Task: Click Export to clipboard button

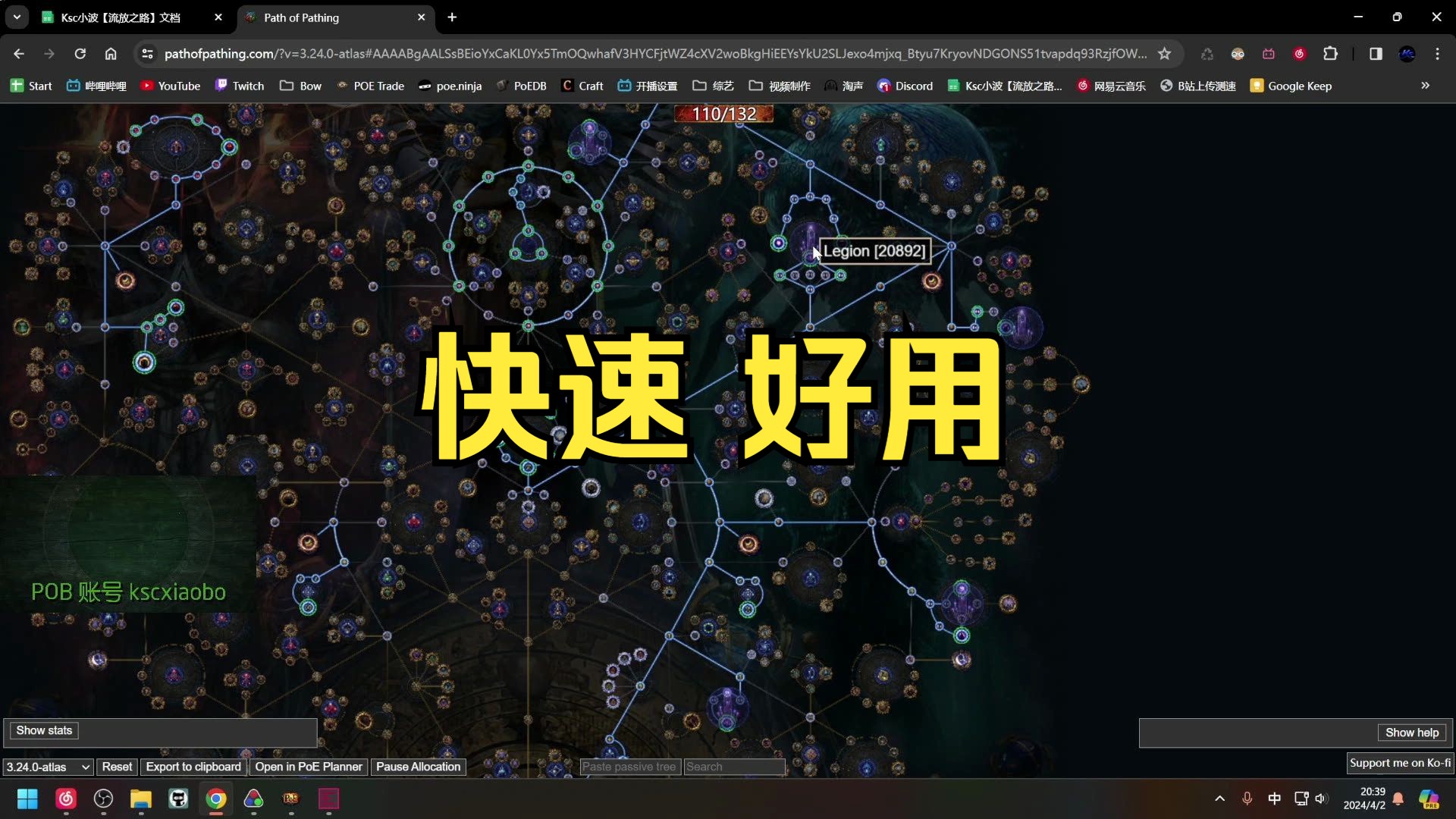Action: pyautogui.click(x=193, y=767)
